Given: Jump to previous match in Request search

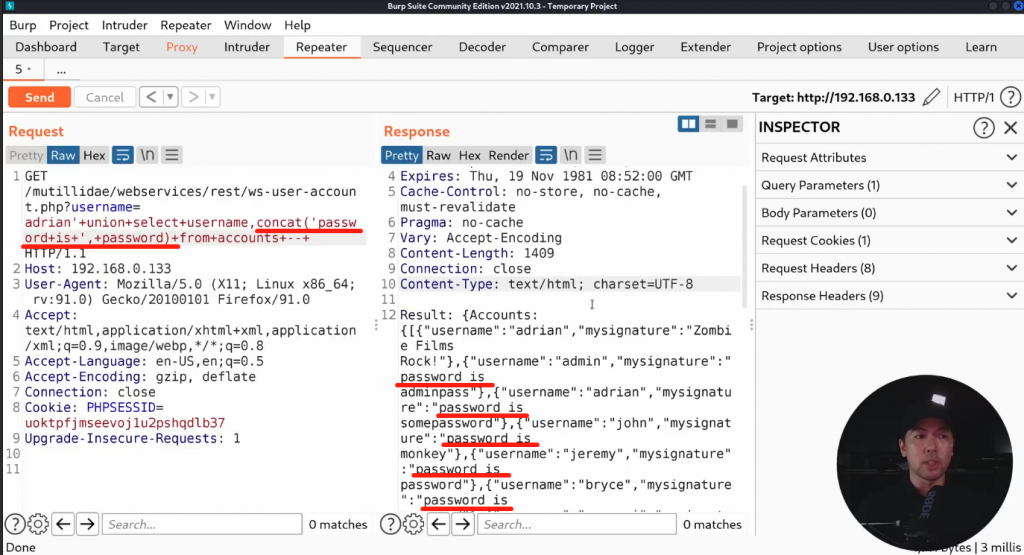Looking at the screenshot, I should (x=63, y=524).
